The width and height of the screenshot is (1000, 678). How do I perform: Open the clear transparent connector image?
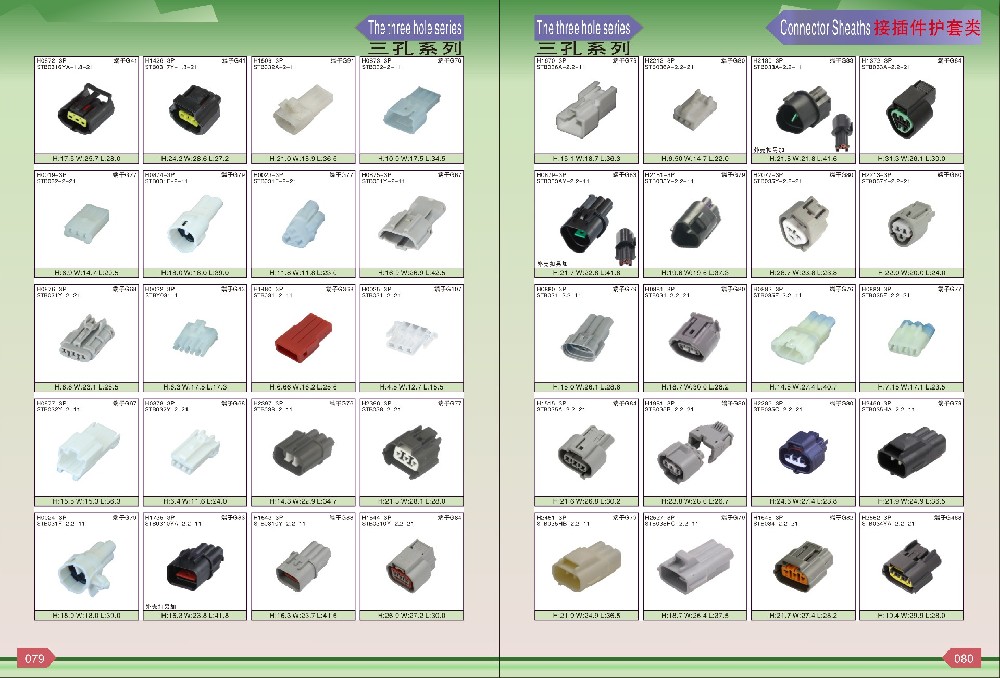(411, 336)
